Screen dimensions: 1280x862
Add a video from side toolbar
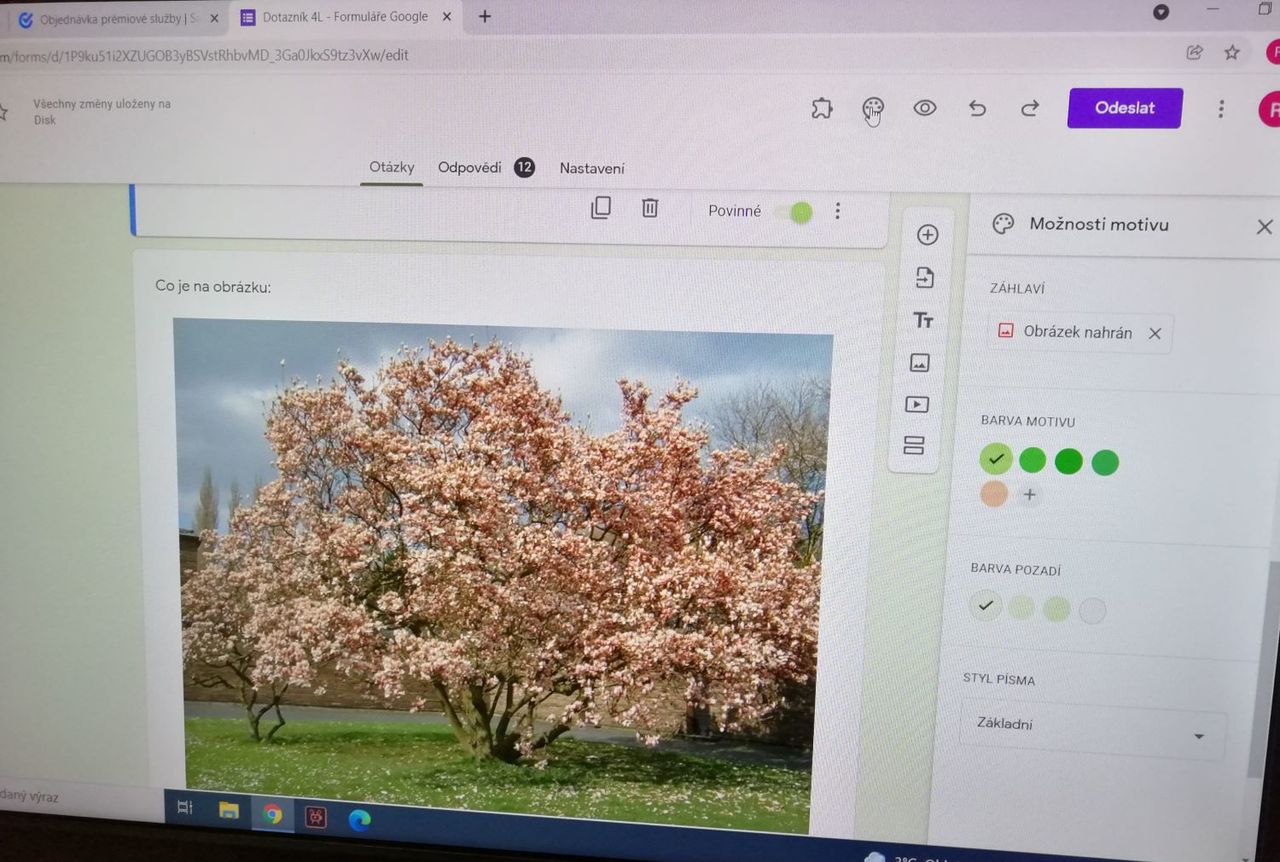tap(916, 404)
